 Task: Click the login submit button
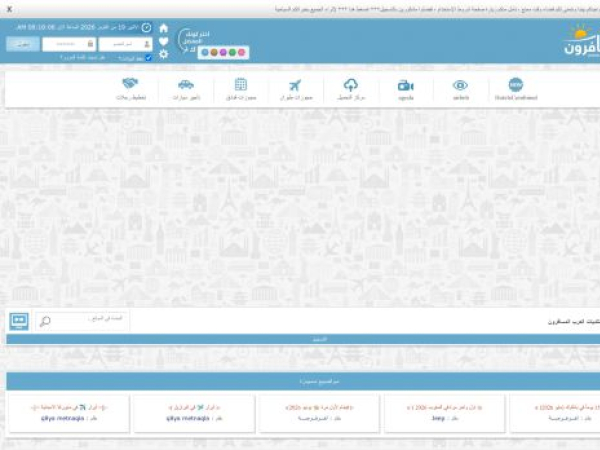[x=23, y=44]
